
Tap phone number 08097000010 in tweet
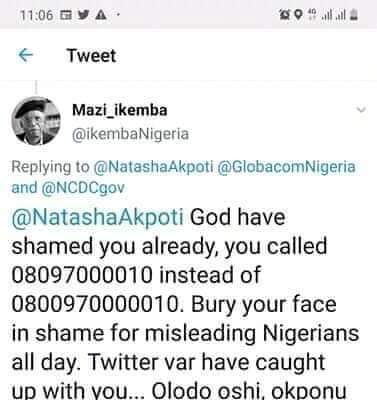[82, 275]
